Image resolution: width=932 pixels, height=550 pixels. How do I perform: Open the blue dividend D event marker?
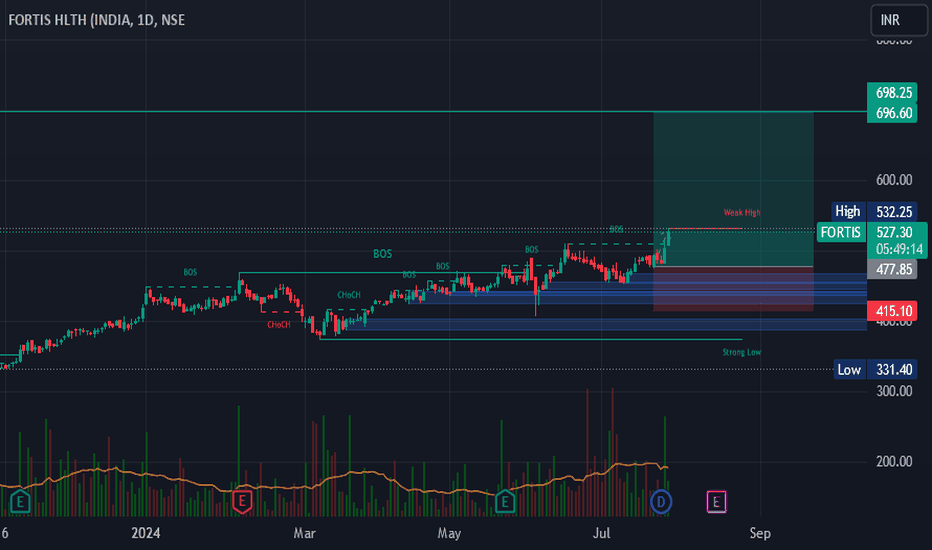[660, 502]
